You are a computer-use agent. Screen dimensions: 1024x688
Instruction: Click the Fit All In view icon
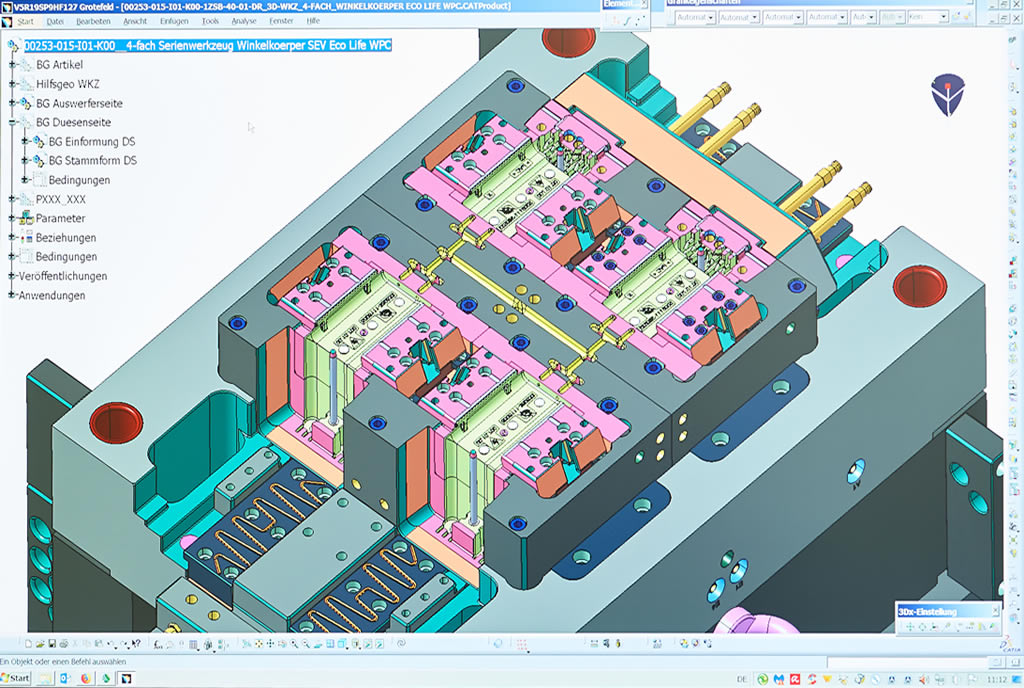(x=260, y=644)
